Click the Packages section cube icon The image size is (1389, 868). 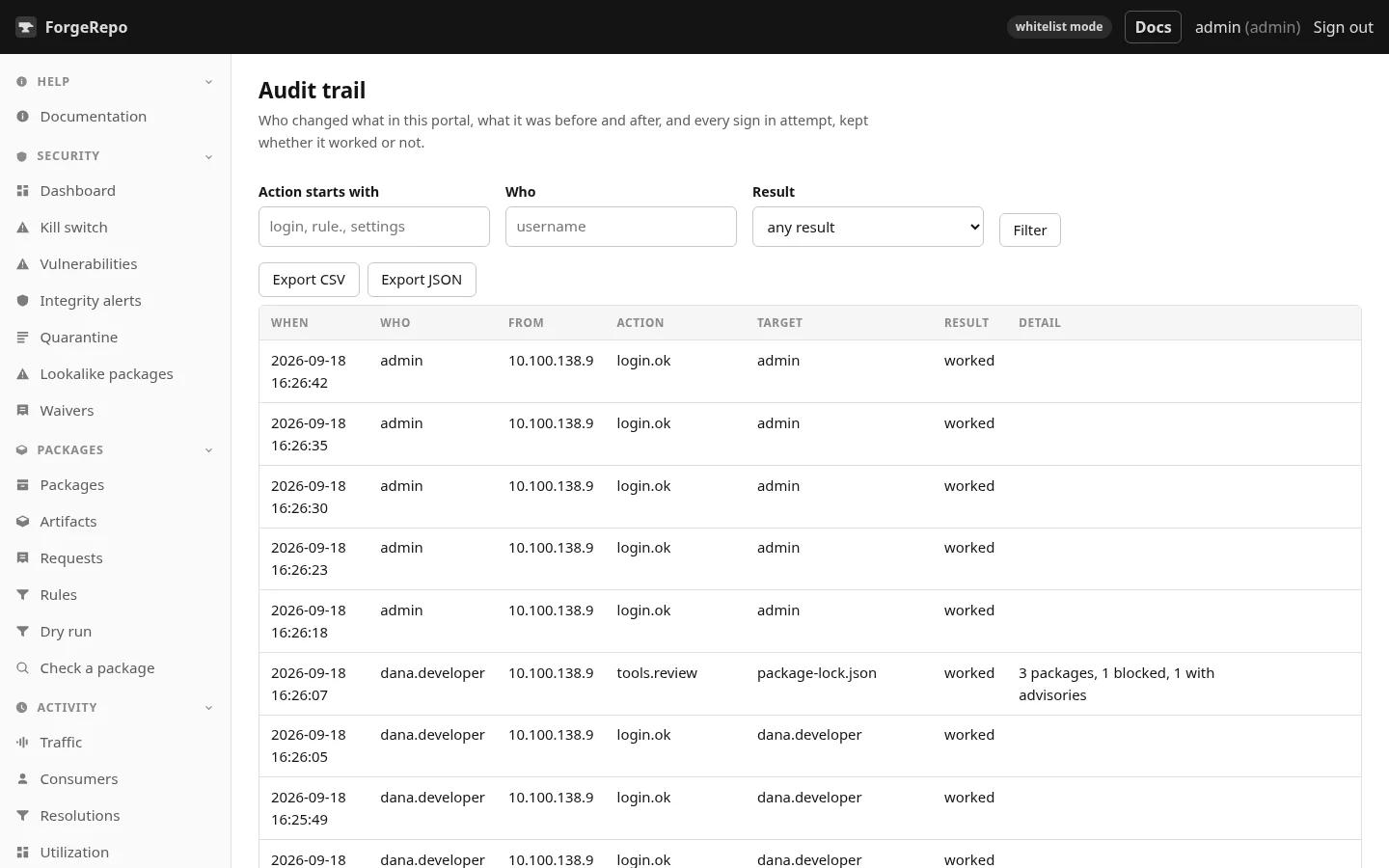(21, 450)
